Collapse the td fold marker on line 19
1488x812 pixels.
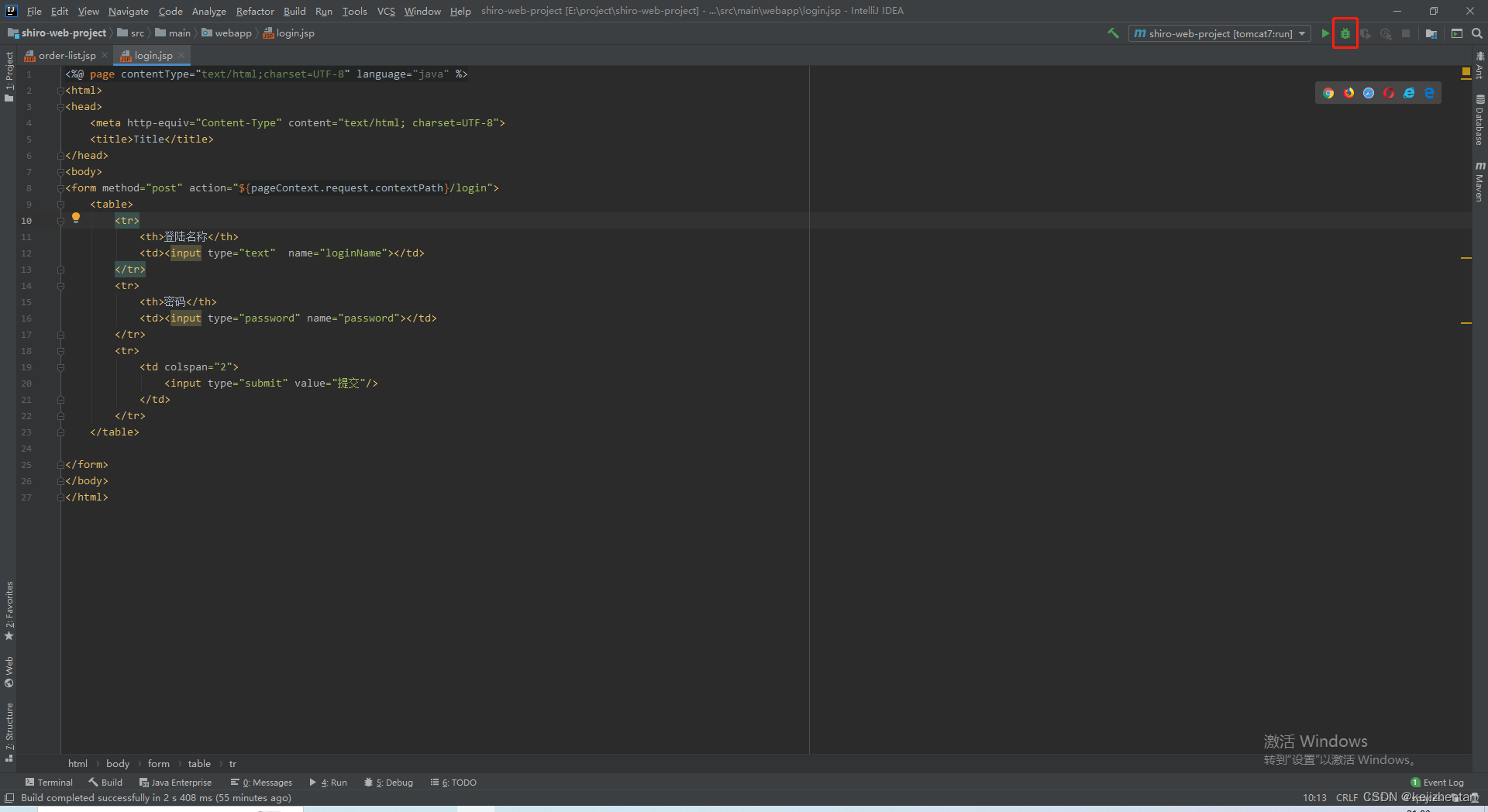pos(60,367)
